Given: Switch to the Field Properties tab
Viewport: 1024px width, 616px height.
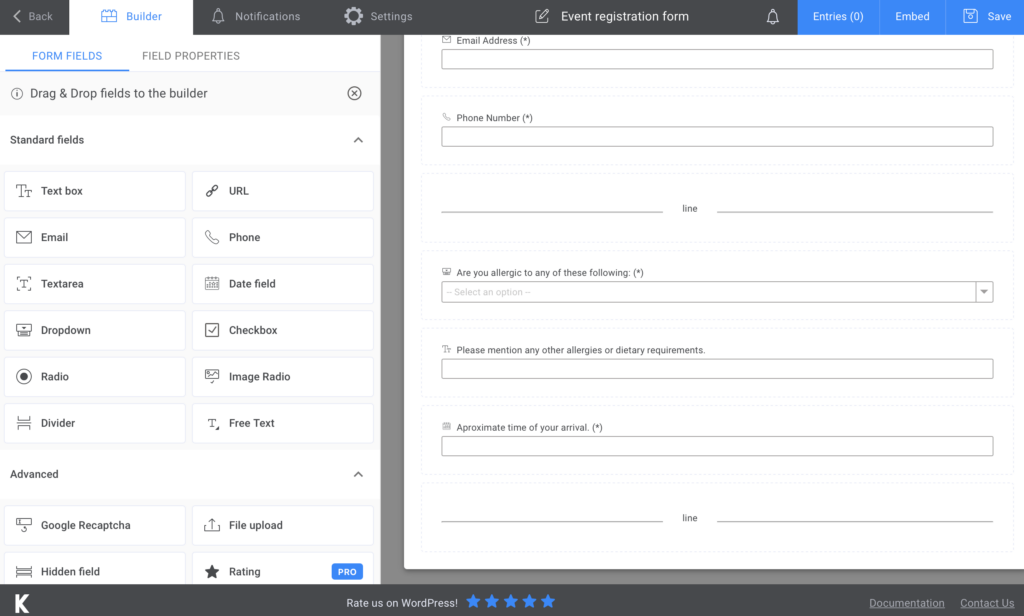Looking at the screenshot, I should pos(191,56).
